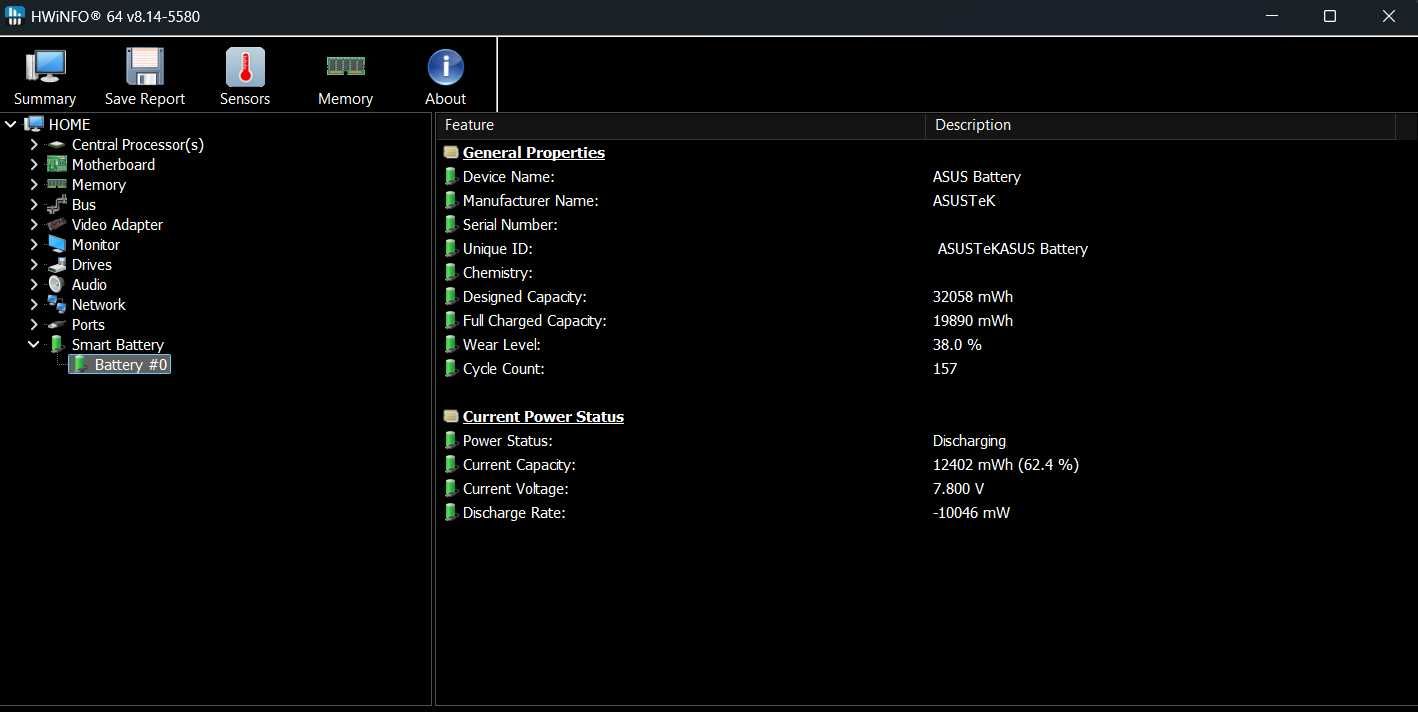Expand the Bus tree node
This screenshot has width=1418, height=712.
pyautogui.click(x=34, y=204)
